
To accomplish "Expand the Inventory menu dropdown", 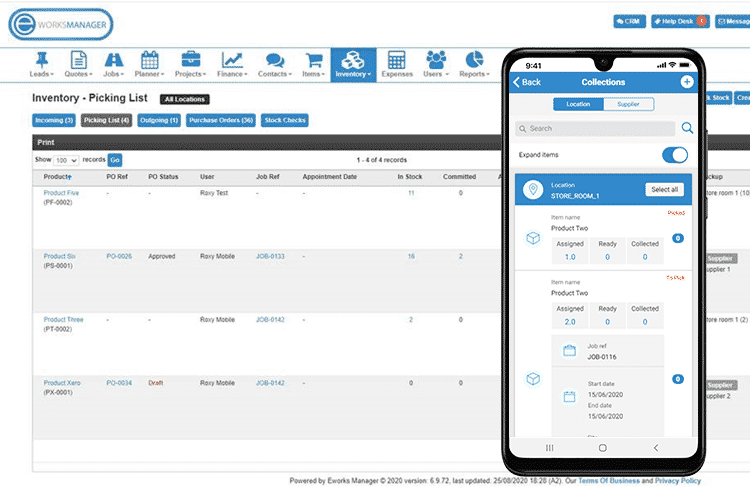I will [353, 64].
